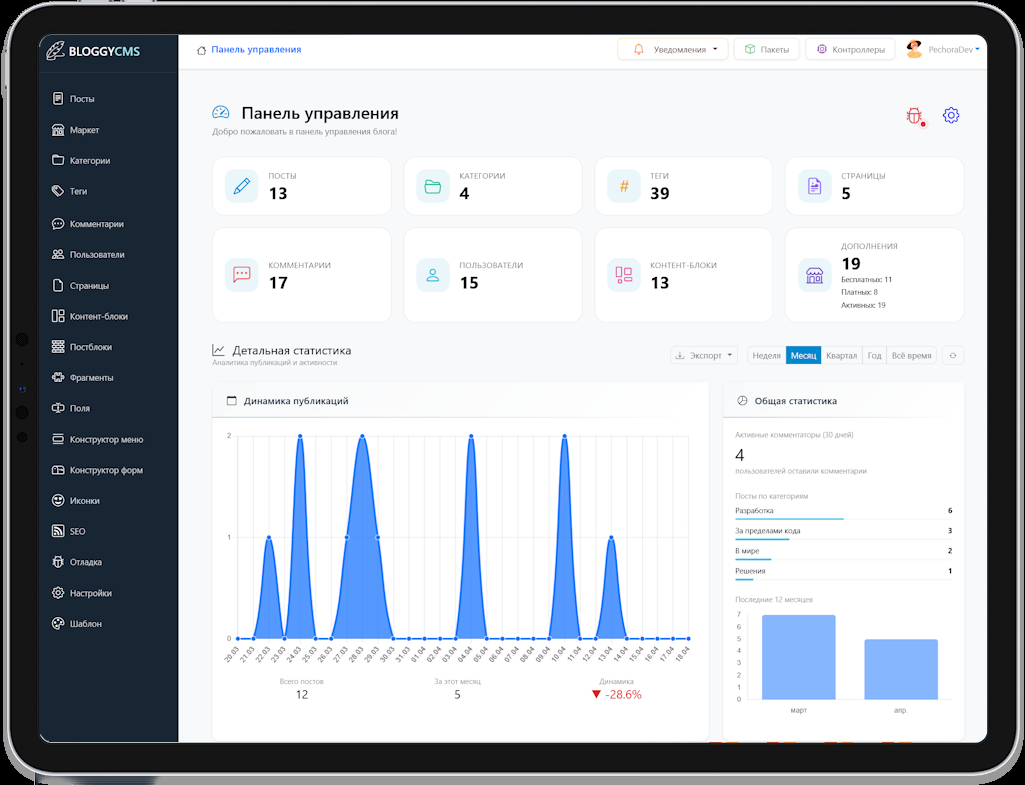Click the hashtag icon on Теги card
The image size is (1025, 785).
624,186
